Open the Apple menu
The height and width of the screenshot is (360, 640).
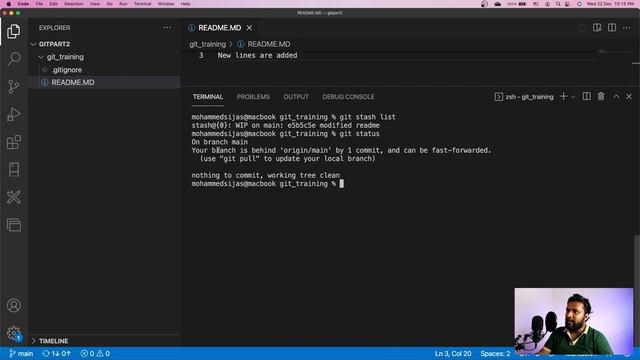(x=9, y=4)
